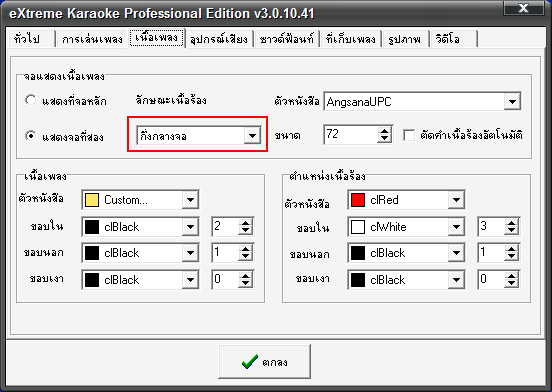Viewport: 552px width, 392px height.
Task: Open position ขอบนอก clBlack color dropdown
Action: point(457,253)
